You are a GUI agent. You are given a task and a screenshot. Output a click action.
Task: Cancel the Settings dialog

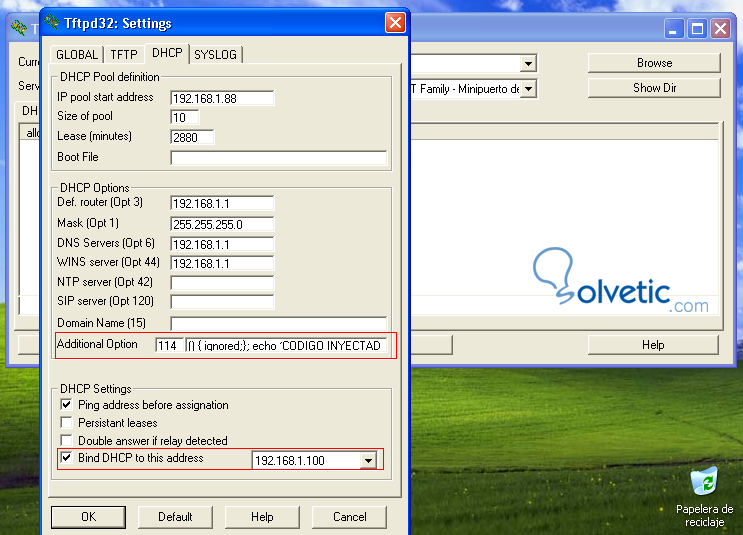(x=349, y=517)
